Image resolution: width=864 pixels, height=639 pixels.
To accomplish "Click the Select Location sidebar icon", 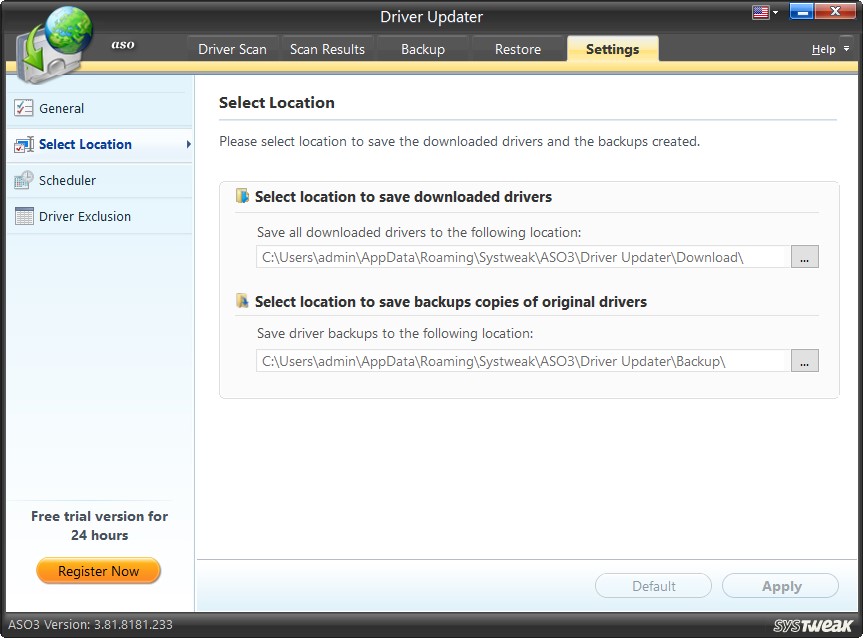I will tap(22, 144).
